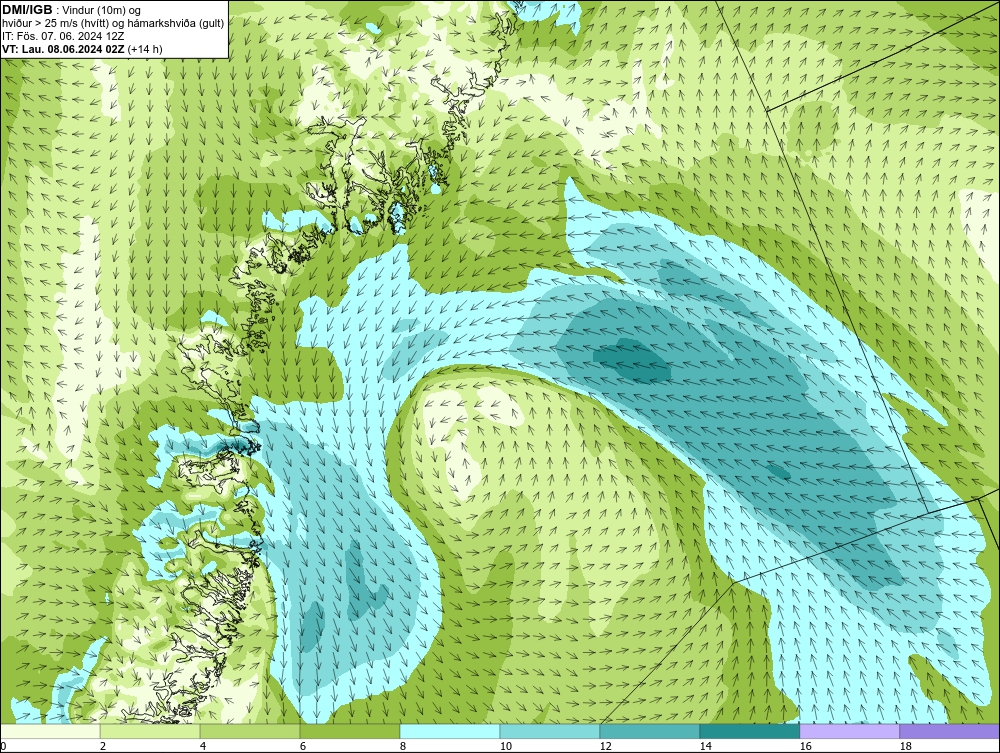This screenshot has height=753, width=1000.
Task: Click the 4-6 m/s green legend swatch
Action: tap(250, 731)
